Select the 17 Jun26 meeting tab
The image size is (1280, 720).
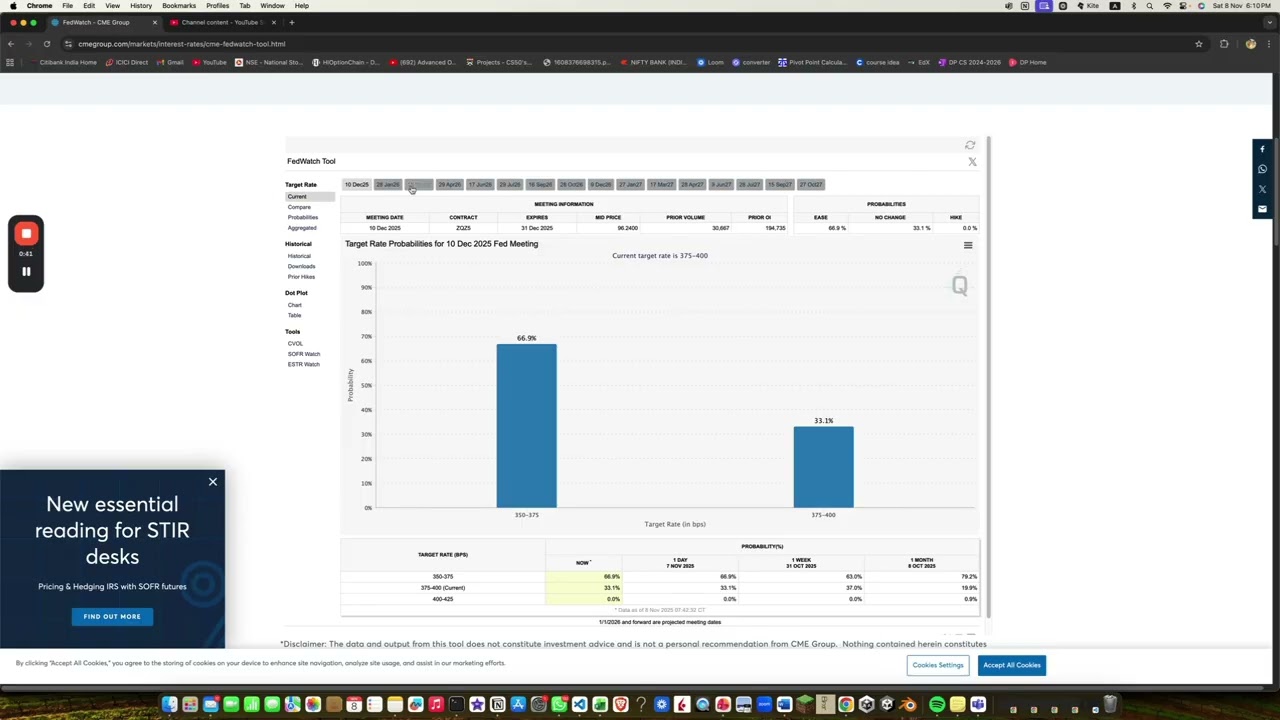pos(480,185)
